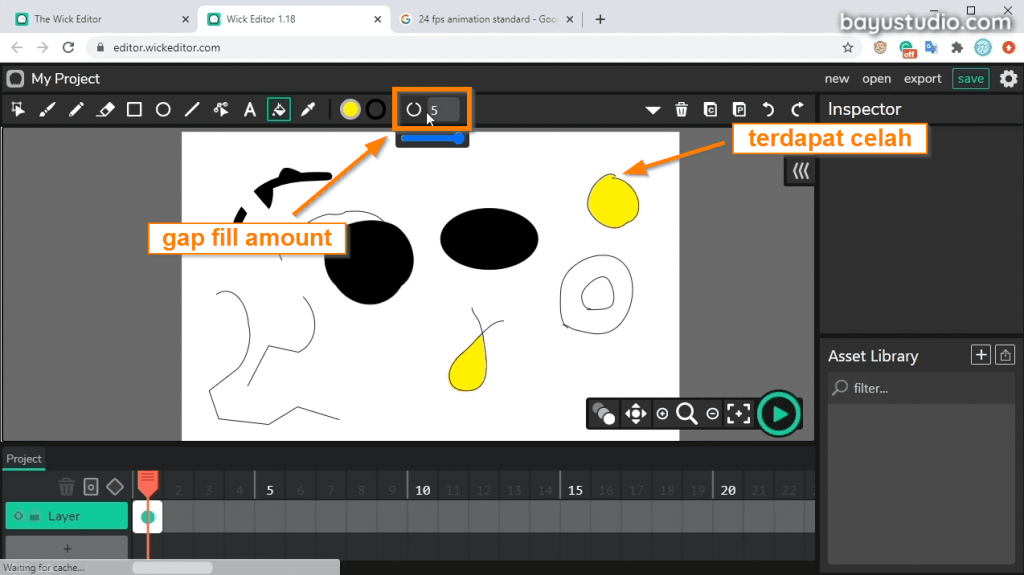This screenshot has height=575, width=1024.
Task: Click the Undo arrow
Action: click(x=769, y=109)
